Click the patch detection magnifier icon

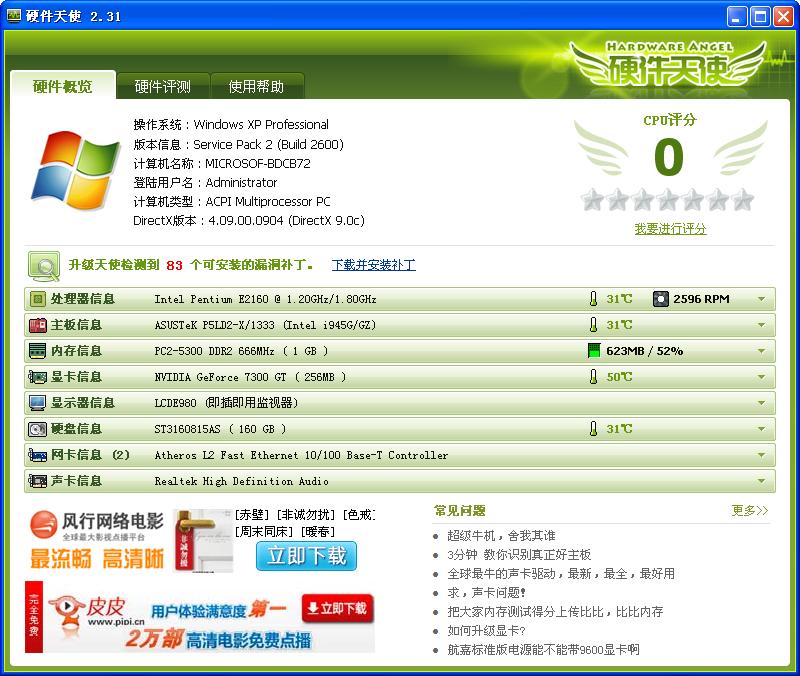pyautogui.click(x=44, y=266)
